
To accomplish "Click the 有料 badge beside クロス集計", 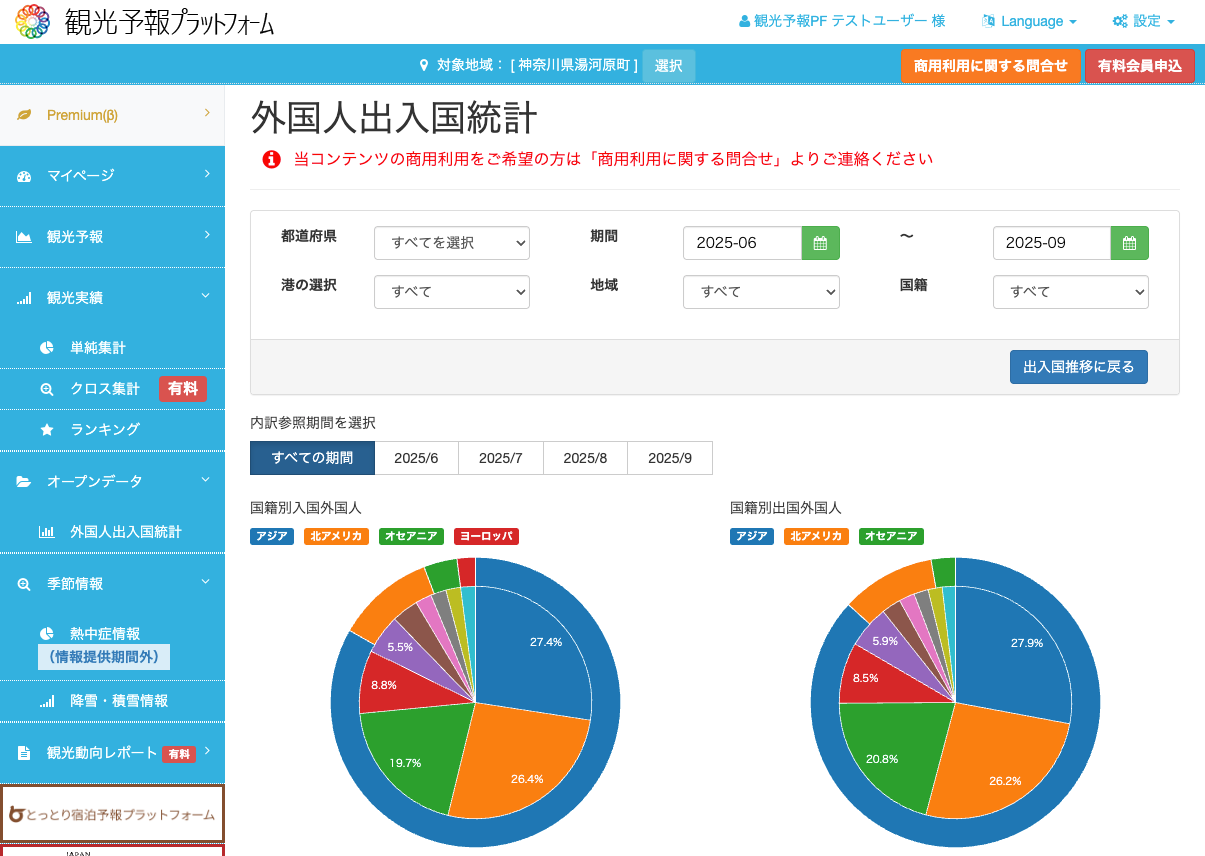I will 183,389.
